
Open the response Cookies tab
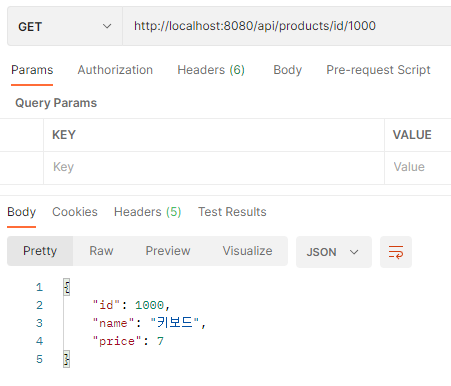[75, 212]
